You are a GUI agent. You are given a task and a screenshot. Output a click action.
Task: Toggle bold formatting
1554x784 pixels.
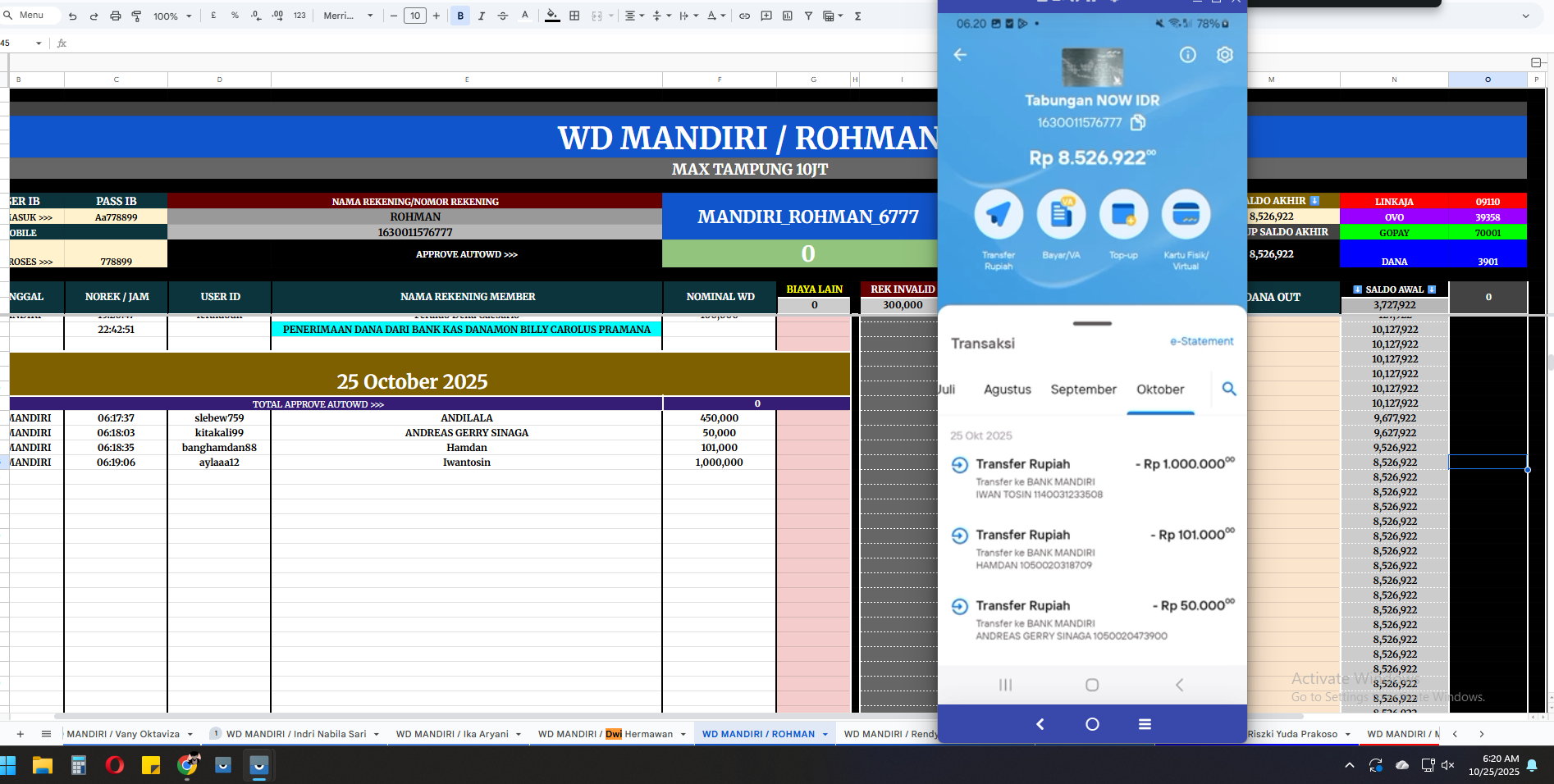click(x=460, y=16)
